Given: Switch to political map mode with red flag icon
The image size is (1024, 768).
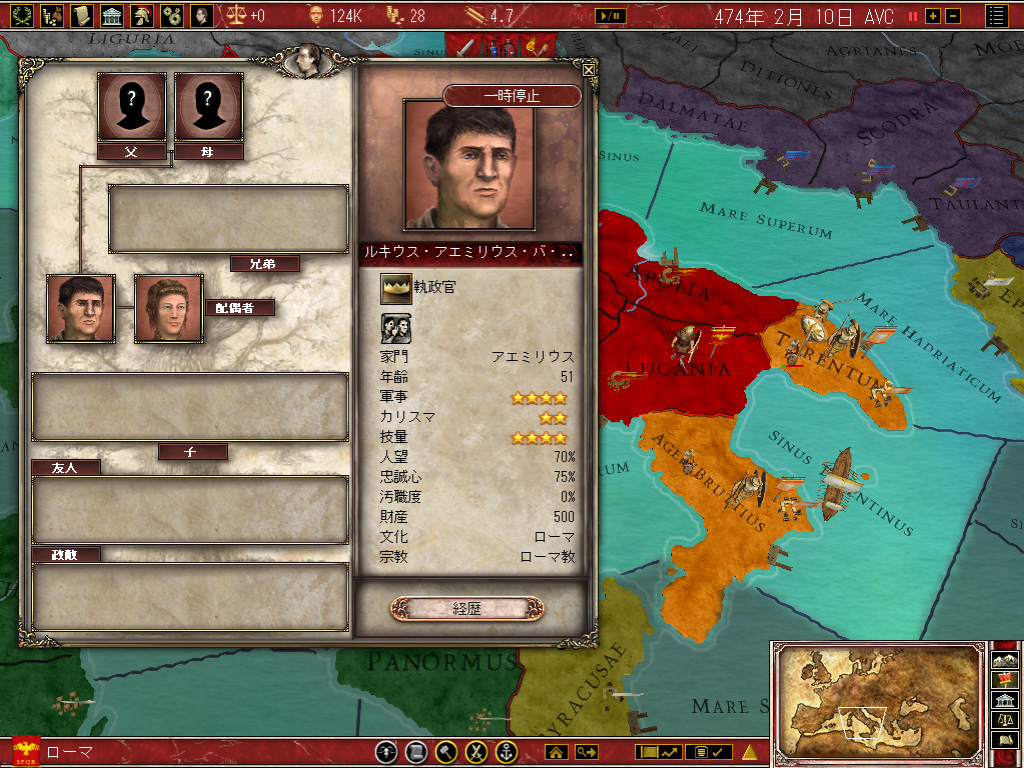Looking at the screenshot, I should pos(1005,680).
